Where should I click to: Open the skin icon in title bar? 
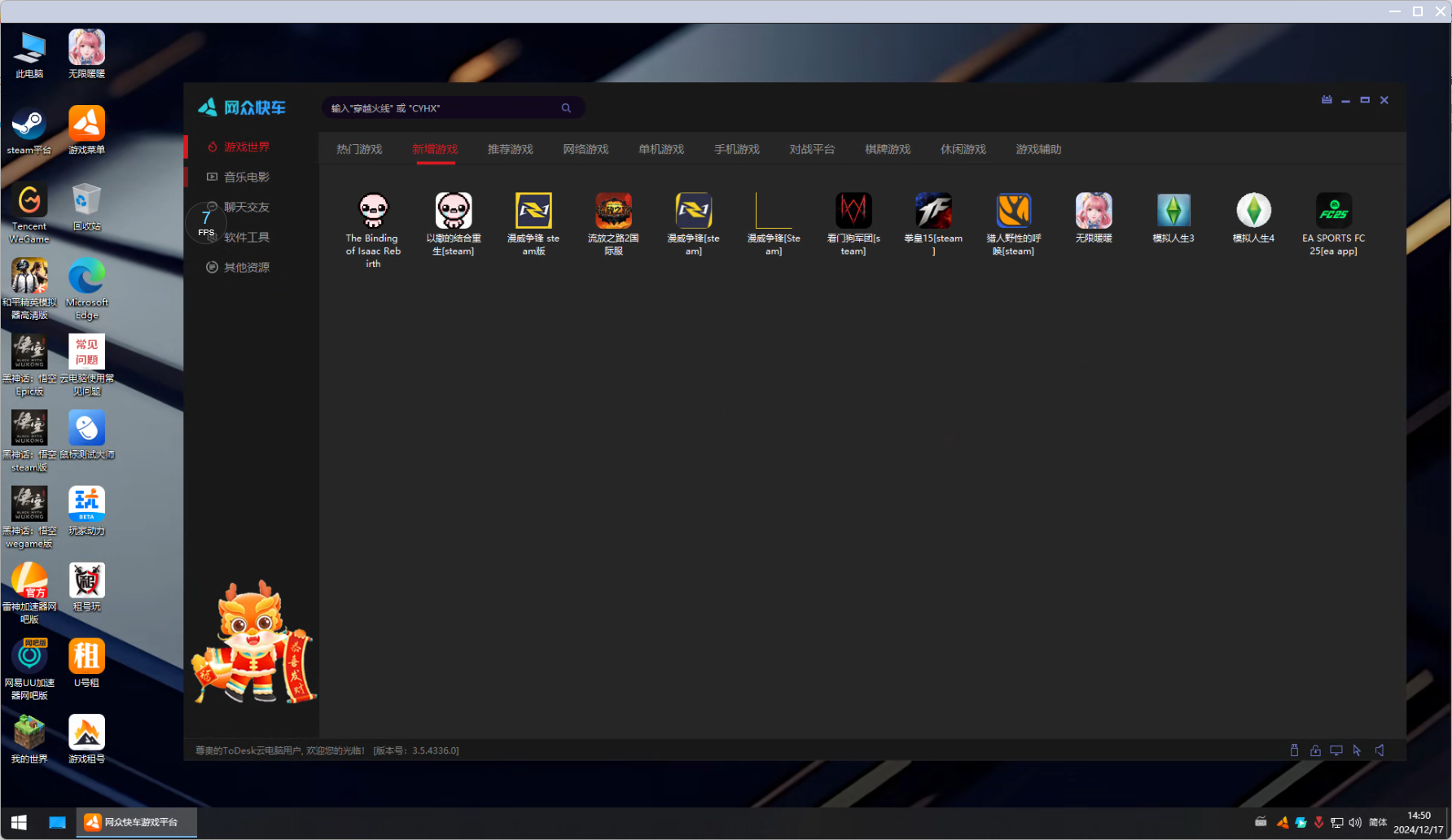[x=1327, y=100]
